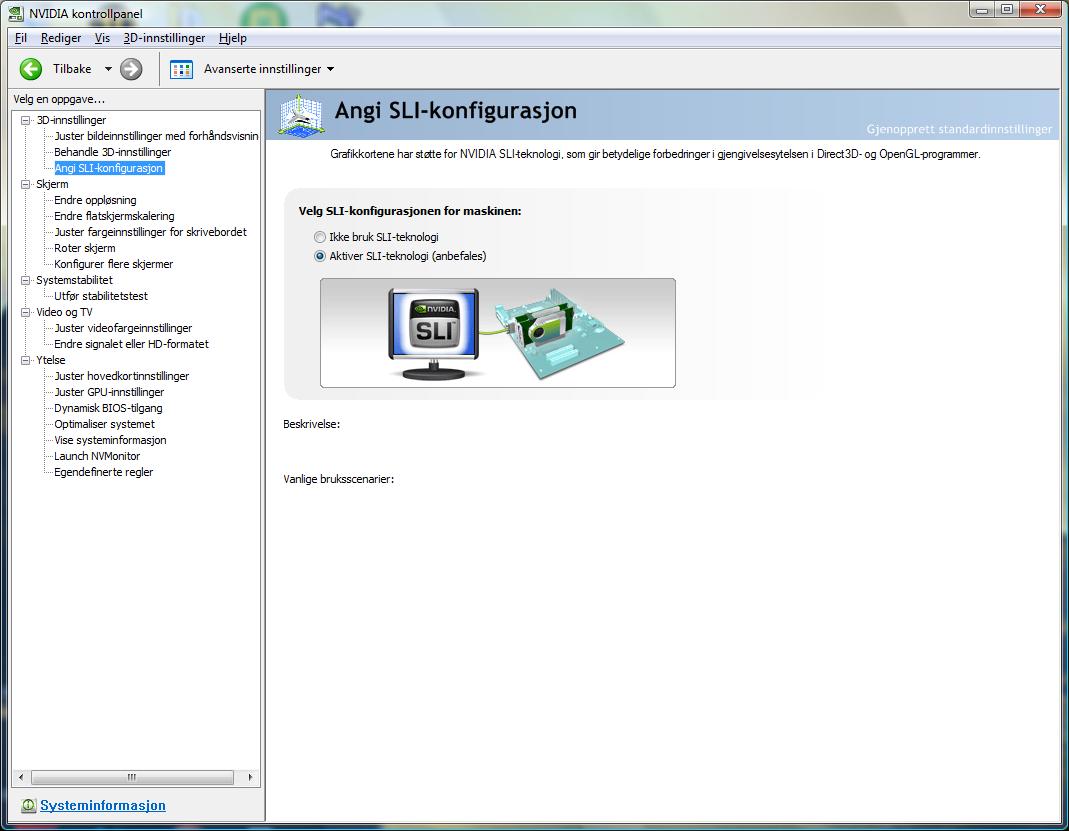Click the tree horizontal scrollbar thumb

click(x=132, y=777)
